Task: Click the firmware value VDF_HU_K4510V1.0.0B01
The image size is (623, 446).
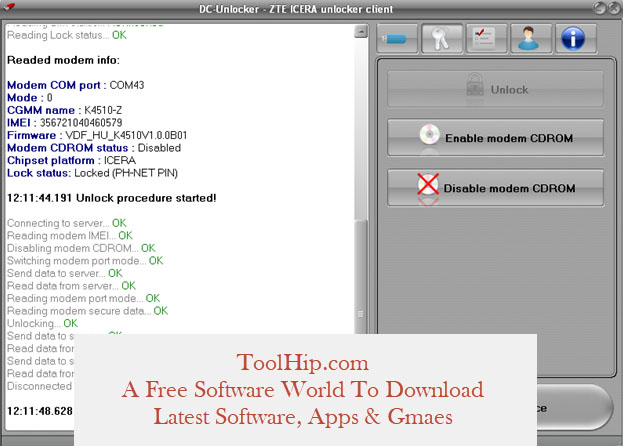Action: (126, 135)
